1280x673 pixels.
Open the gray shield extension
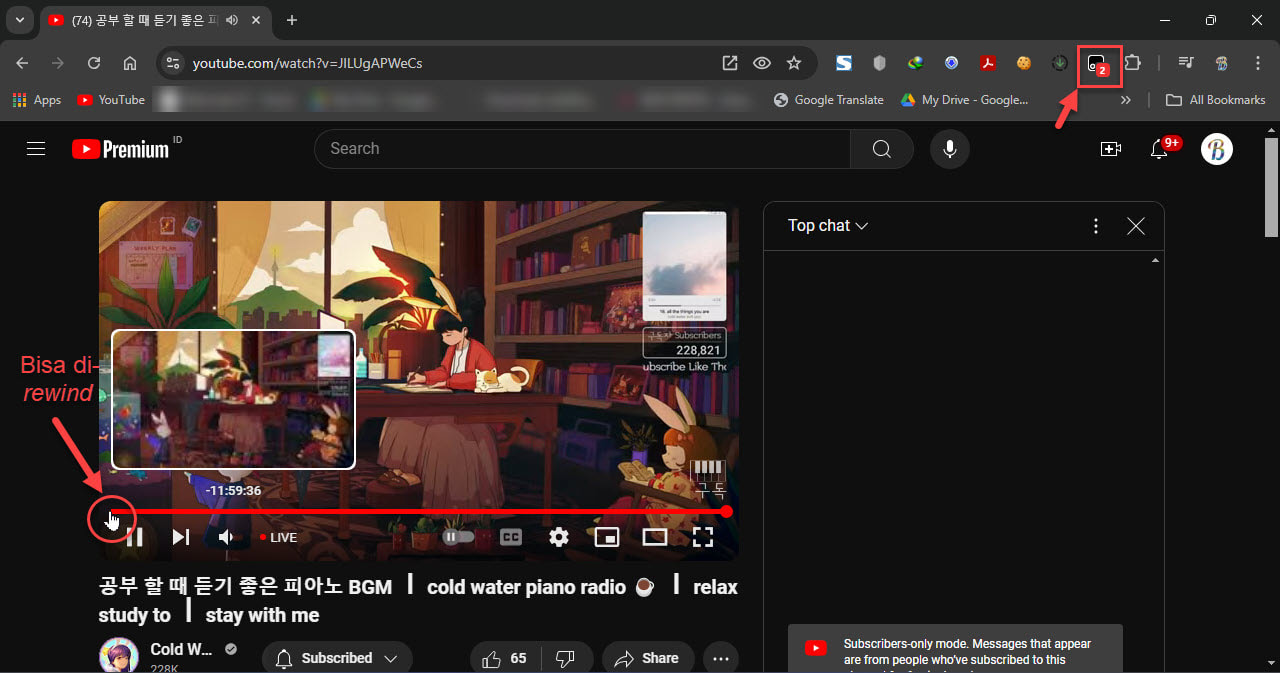coord(880,63)
